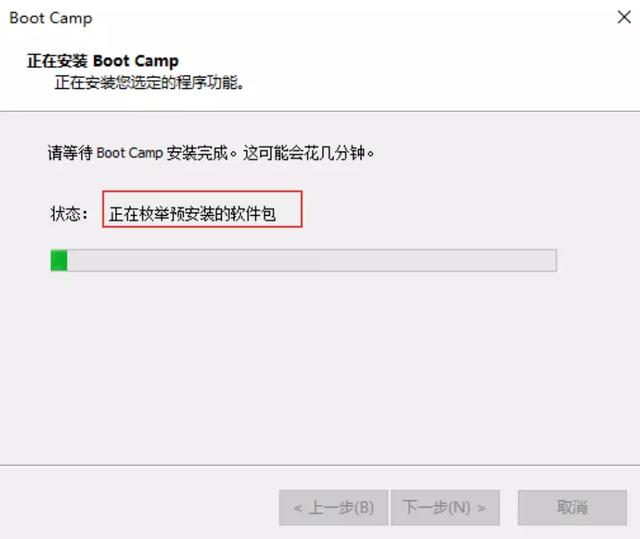Close the Boot Camp installer window
640x539 pixels.
point(624,18)
